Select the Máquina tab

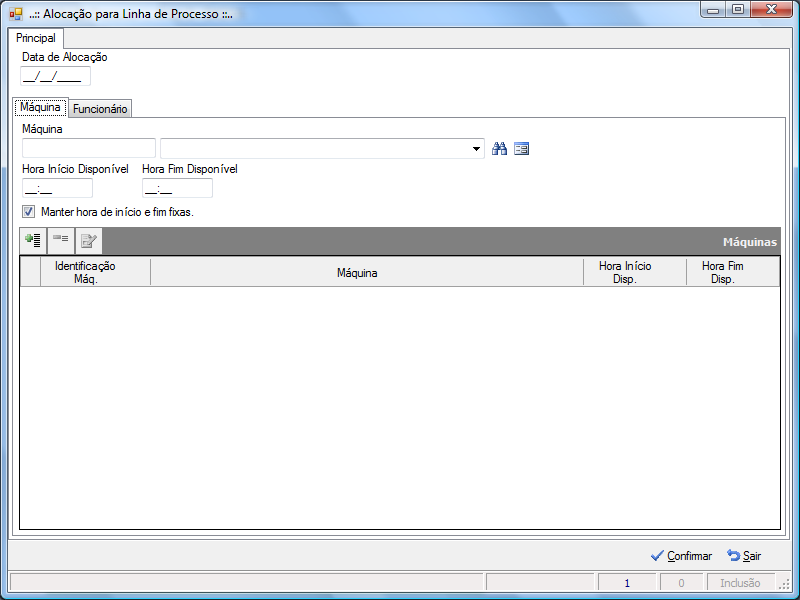(x=40, y=107)
